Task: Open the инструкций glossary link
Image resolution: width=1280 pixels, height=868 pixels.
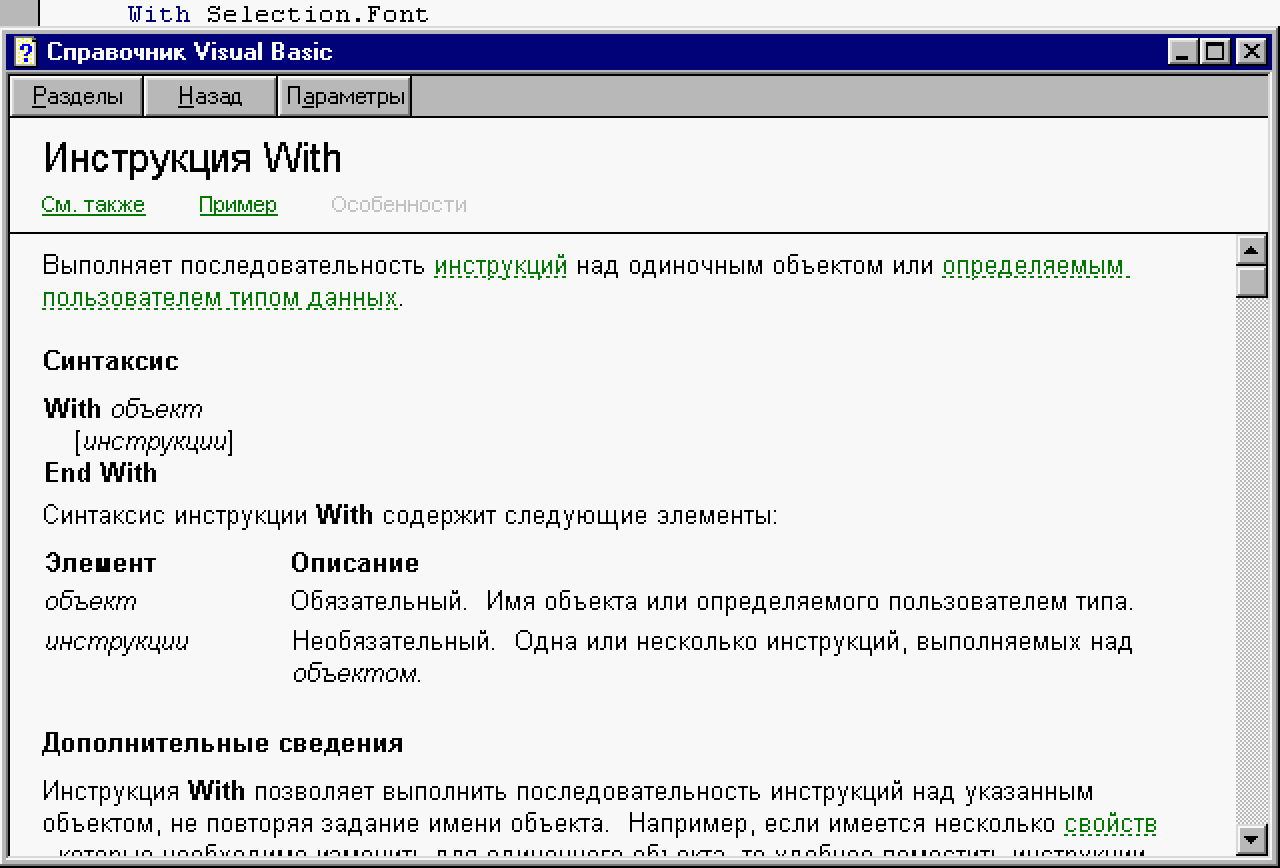Action: [x=501, y=267]
